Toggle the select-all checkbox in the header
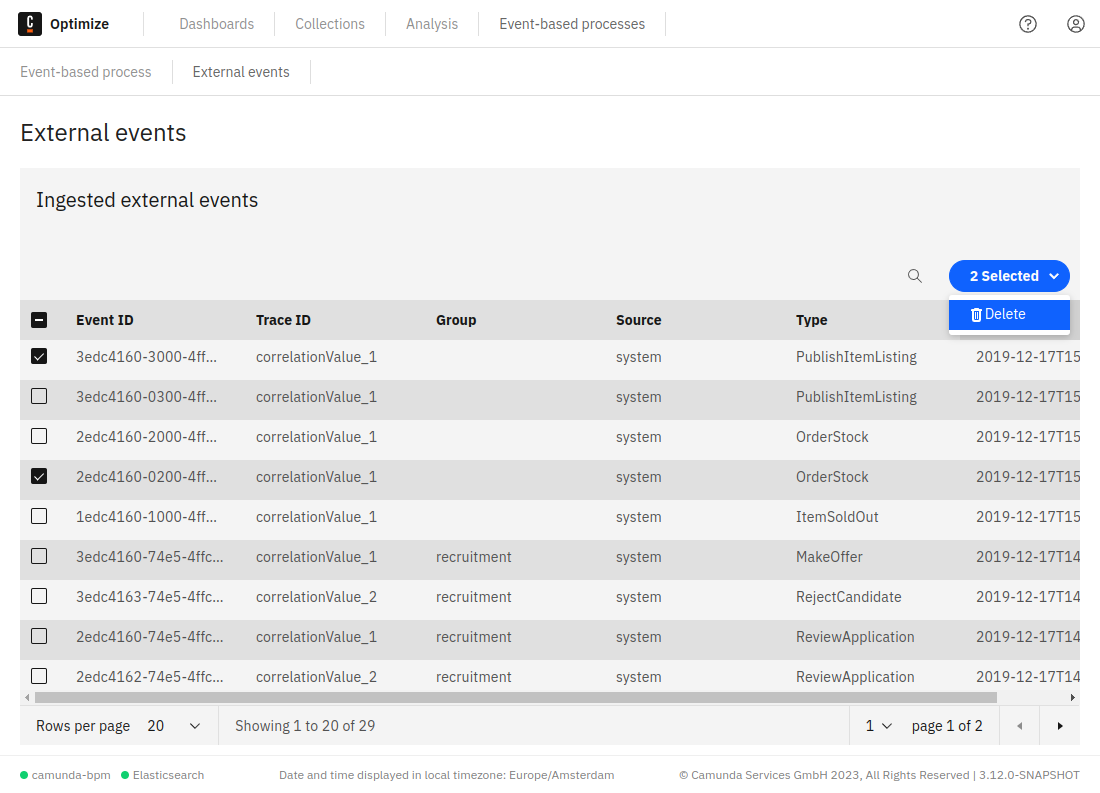The width and height of the screenshot is (1100, 793). pos(39,320)
